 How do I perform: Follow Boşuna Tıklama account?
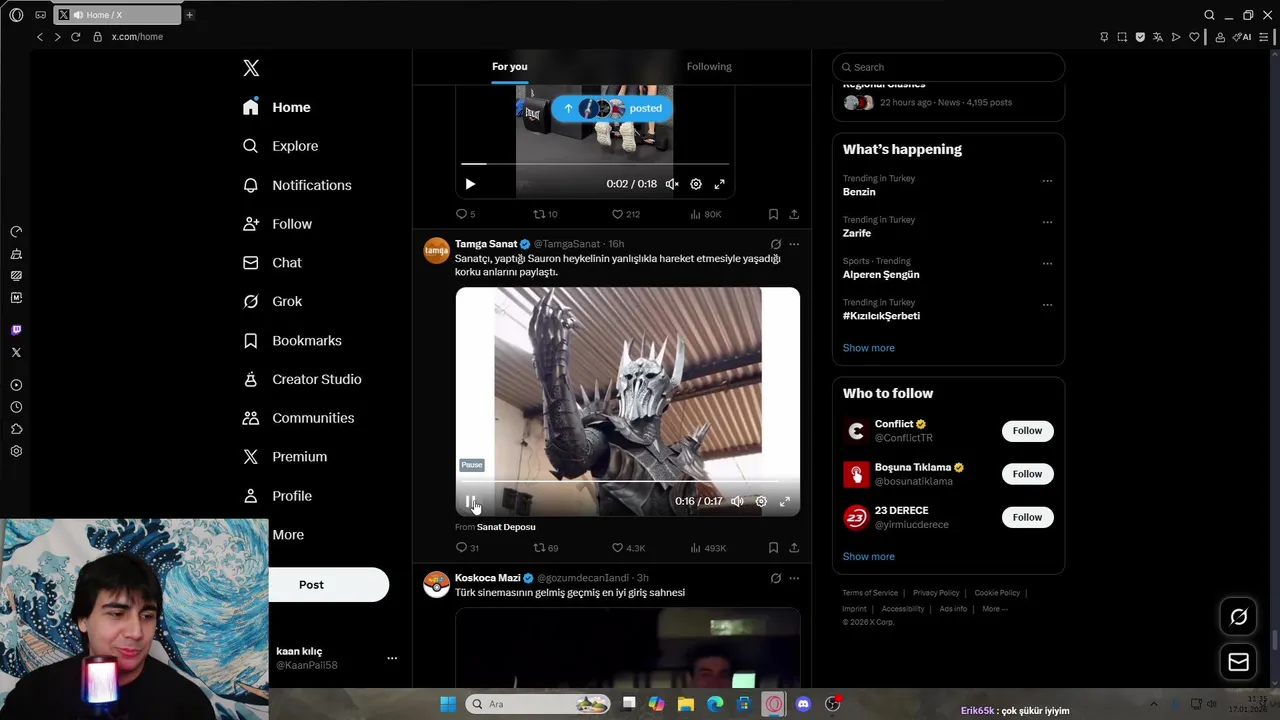click(x=1027, y=474)
